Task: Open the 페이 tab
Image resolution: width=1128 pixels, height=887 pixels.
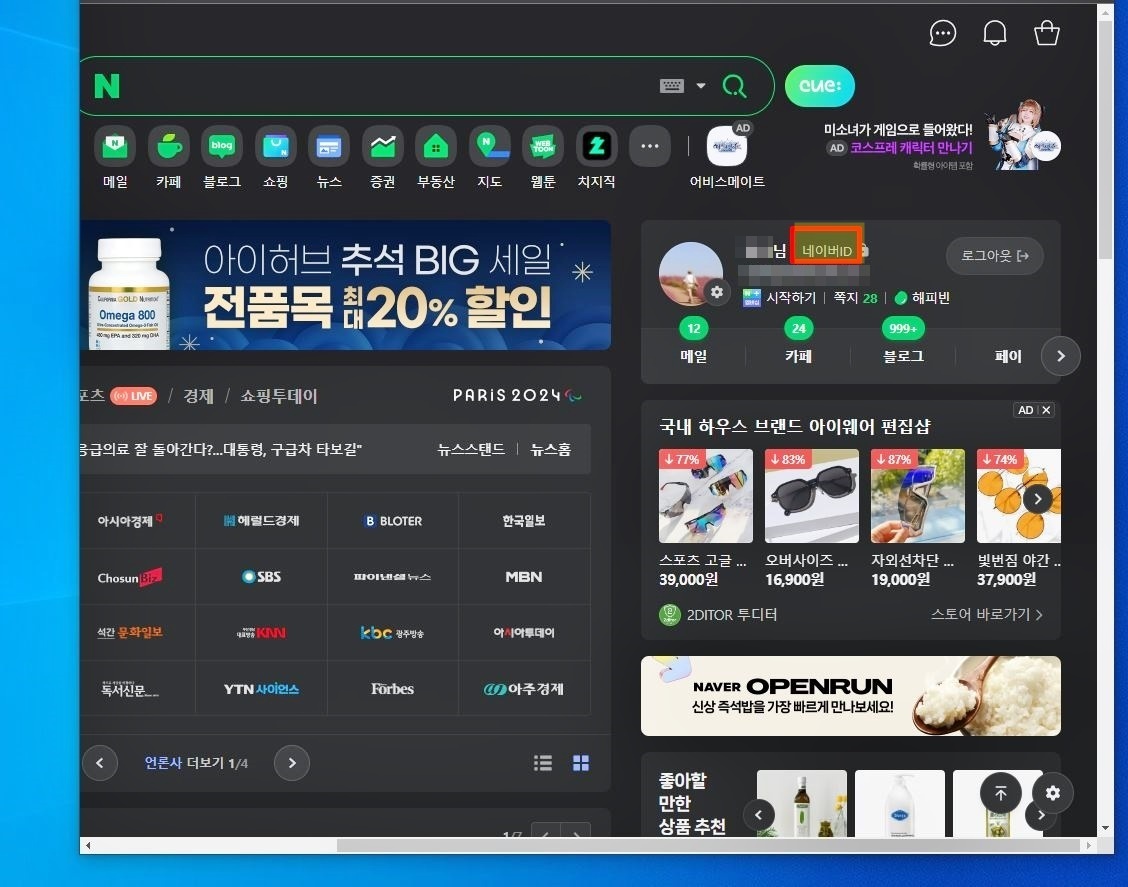Action: [1008, 356]
